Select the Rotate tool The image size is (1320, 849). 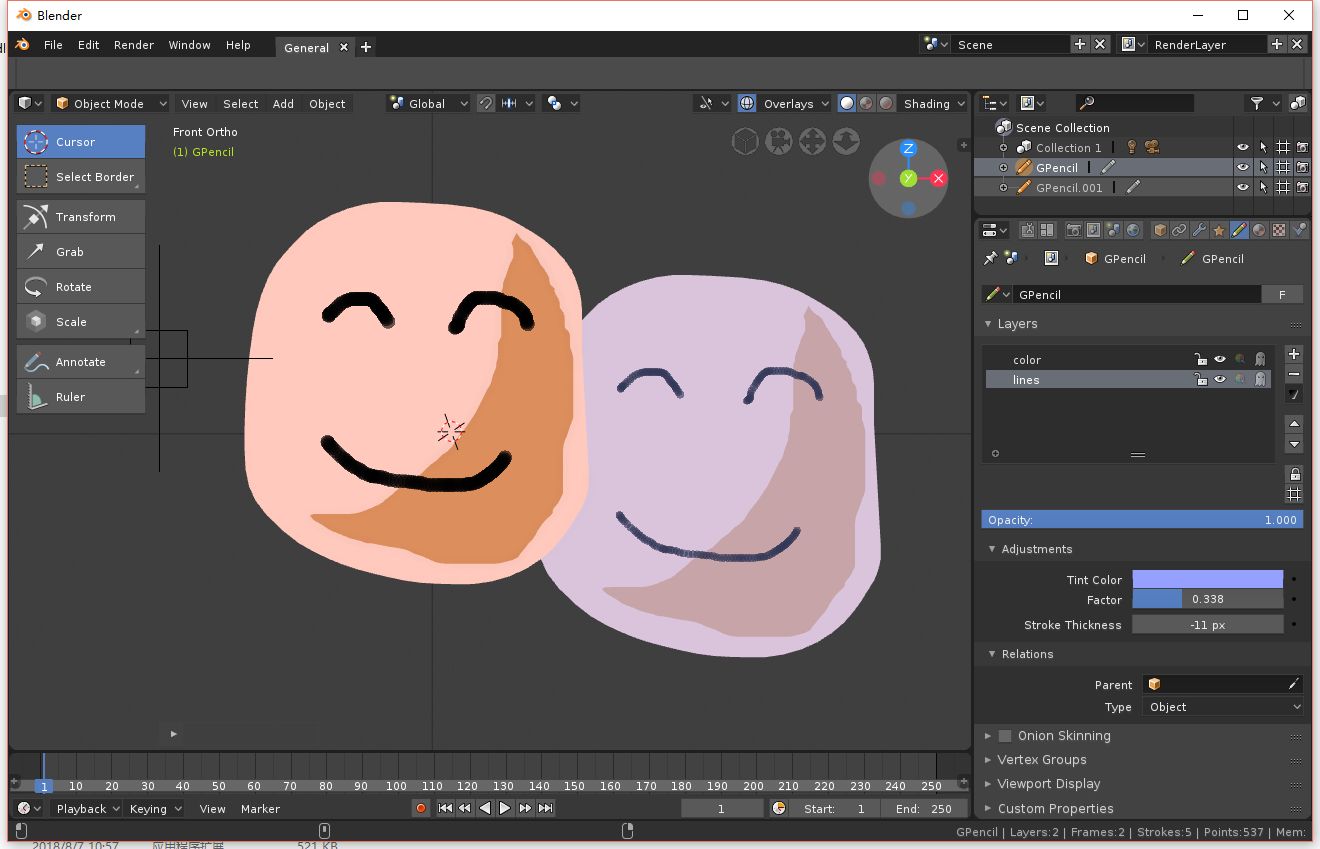(x=81, y=287)
